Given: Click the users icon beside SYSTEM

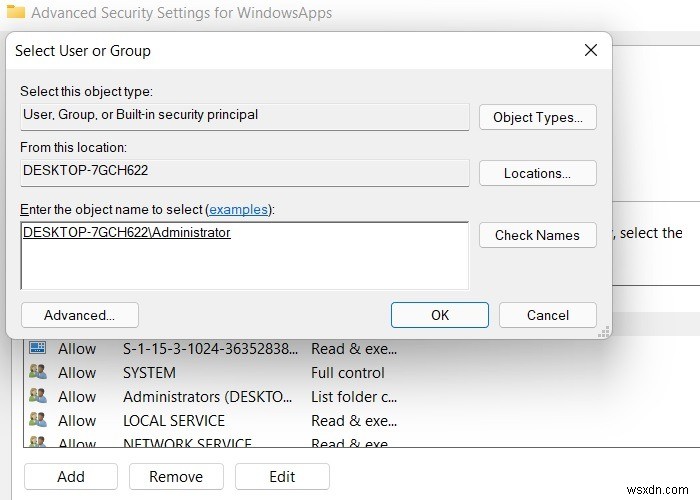Looking at the screenshot, I should click(38, 371).
